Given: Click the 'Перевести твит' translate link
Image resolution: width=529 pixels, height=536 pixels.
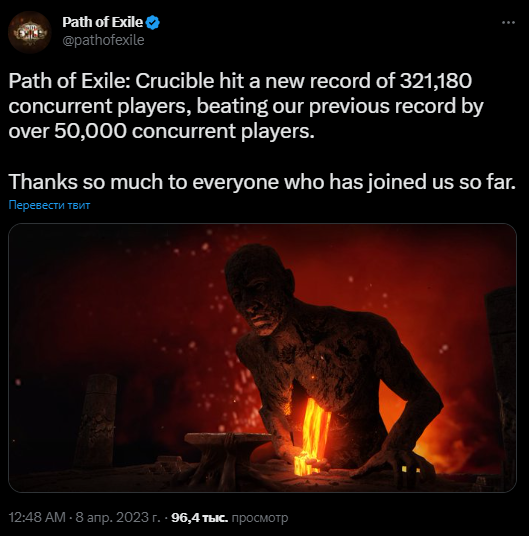Looking at the screenshot, I should pos(49,205).
